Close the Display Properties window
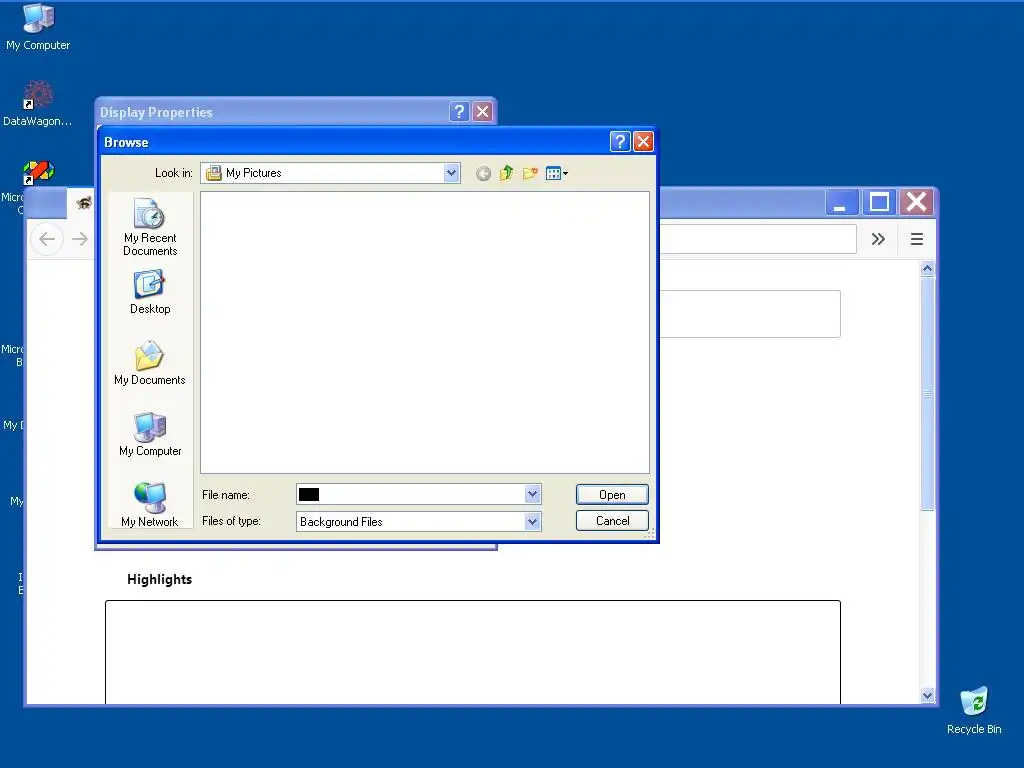1024x768 pixels. 483,112
